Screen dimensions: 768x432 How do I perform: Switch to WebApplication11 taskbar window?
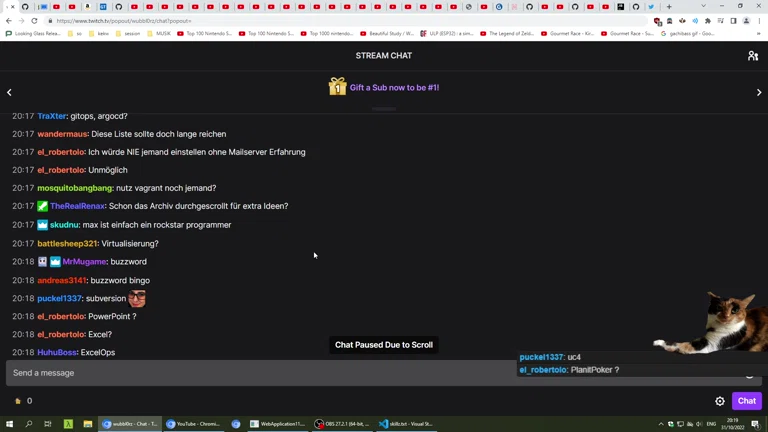[x=277, y=424]
